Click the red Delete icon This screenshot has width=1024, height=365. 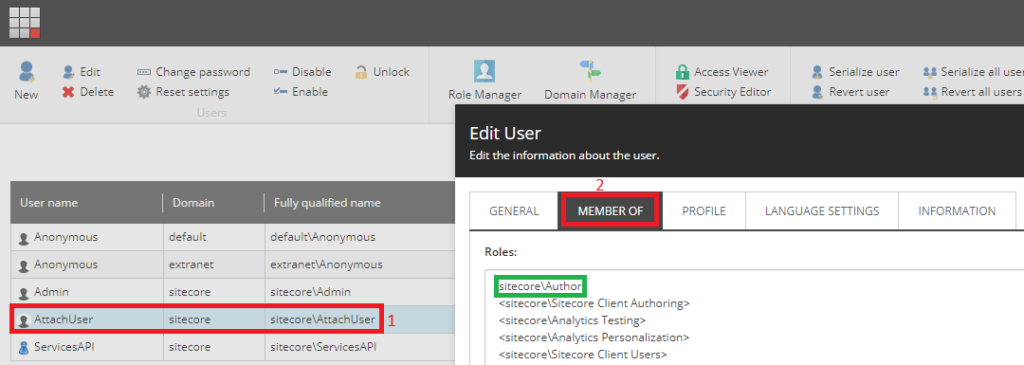(68, 92)
